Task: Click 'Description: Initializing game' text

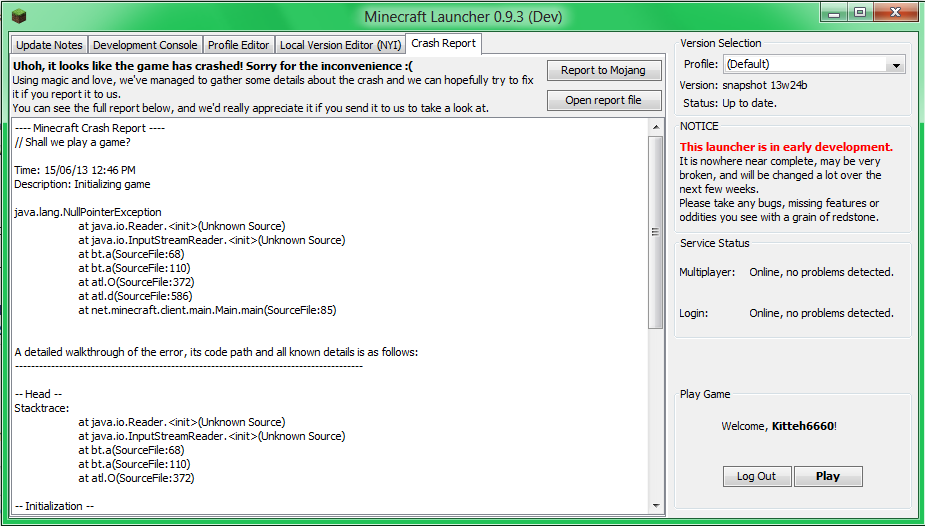Action: pos(82,185)
